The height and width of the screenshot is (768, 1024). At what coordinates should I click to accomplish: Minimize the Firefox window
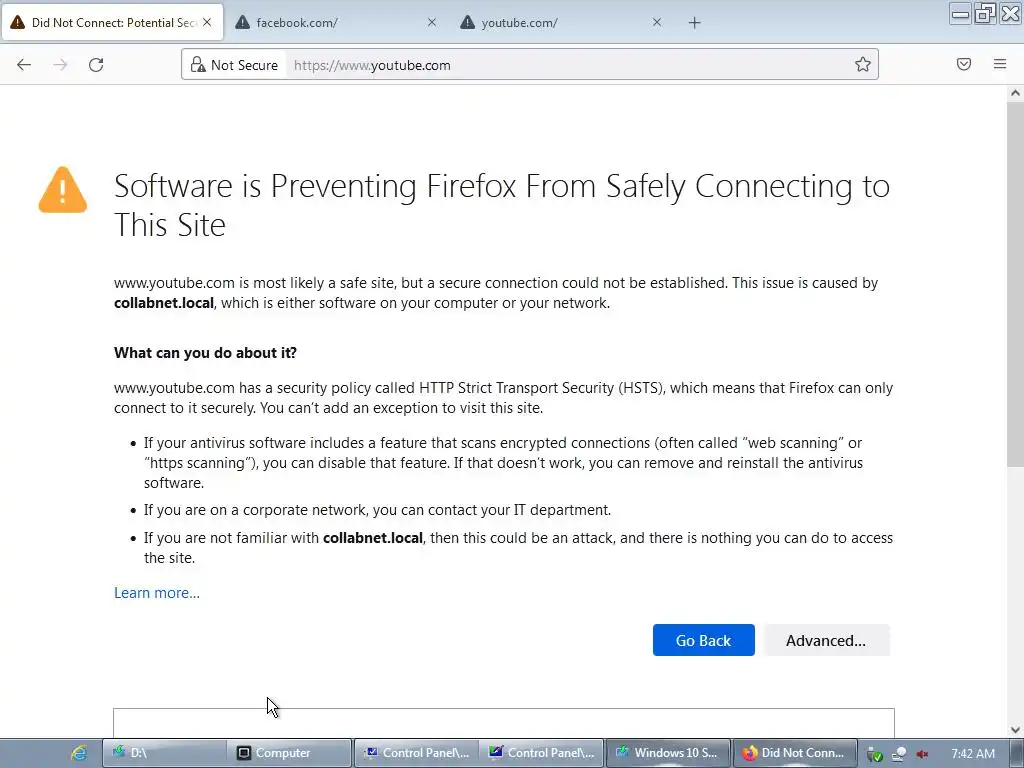tap(960, 14)
